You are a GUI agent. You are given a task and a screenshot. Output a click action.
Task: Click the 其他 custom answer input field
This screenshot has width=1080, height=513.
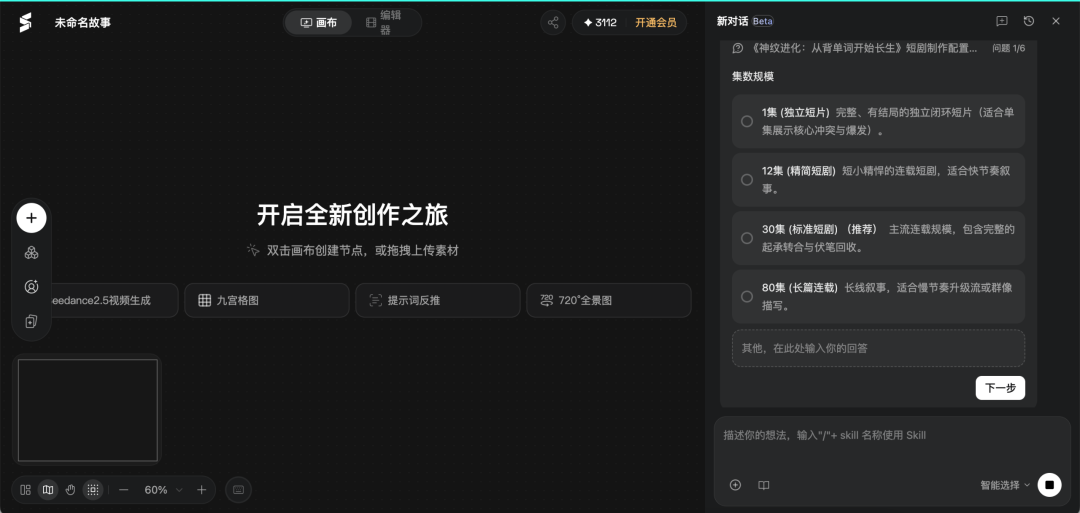(878, 348)
